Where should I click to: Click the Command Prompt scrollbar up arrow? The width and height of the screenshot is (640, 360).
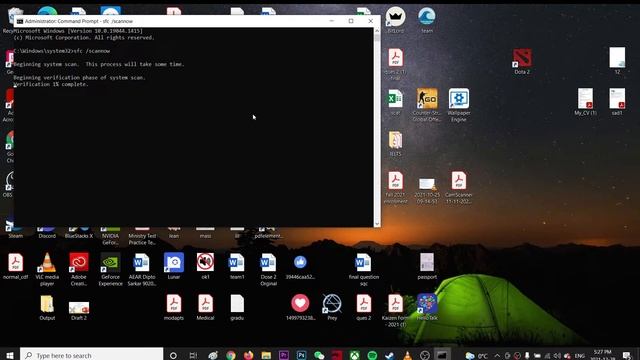tap(377, 31)
